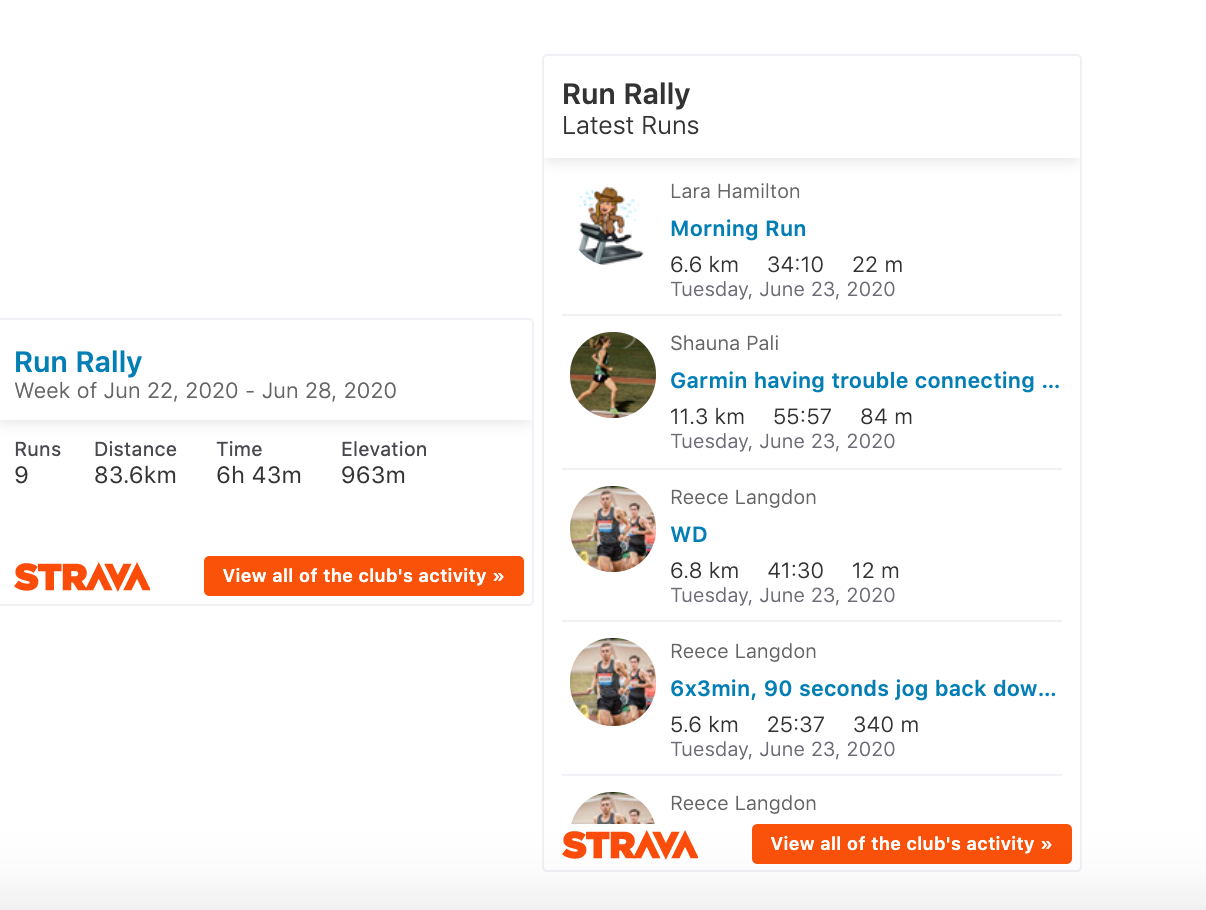Click the Run Rally heading above Latest Runs
Screen dimensions: 1206x910
coord(625,93)
